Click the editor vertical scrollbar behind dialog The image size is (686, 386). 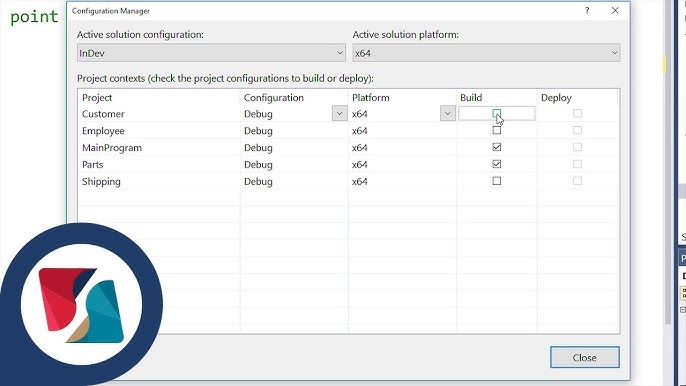point(668,162)
